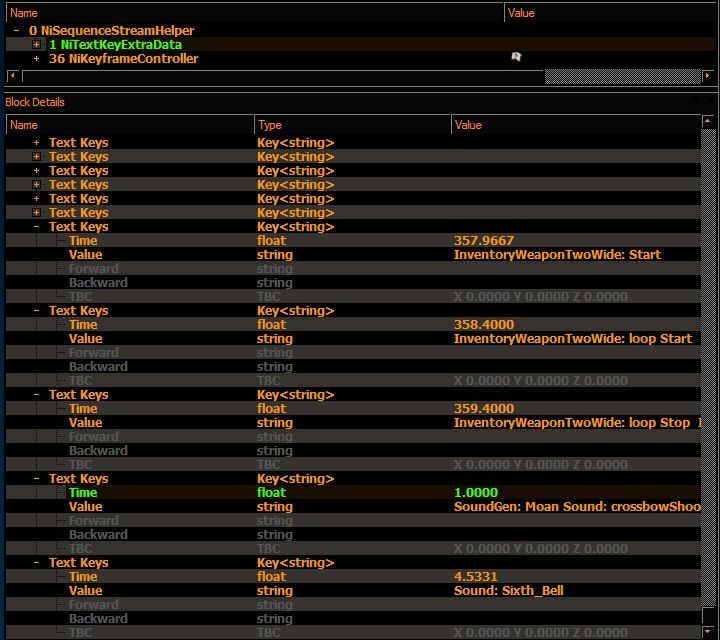Screen dimensions: 720x640
Task: Click the green highlighted Time row name
Action: coord(83,493)
